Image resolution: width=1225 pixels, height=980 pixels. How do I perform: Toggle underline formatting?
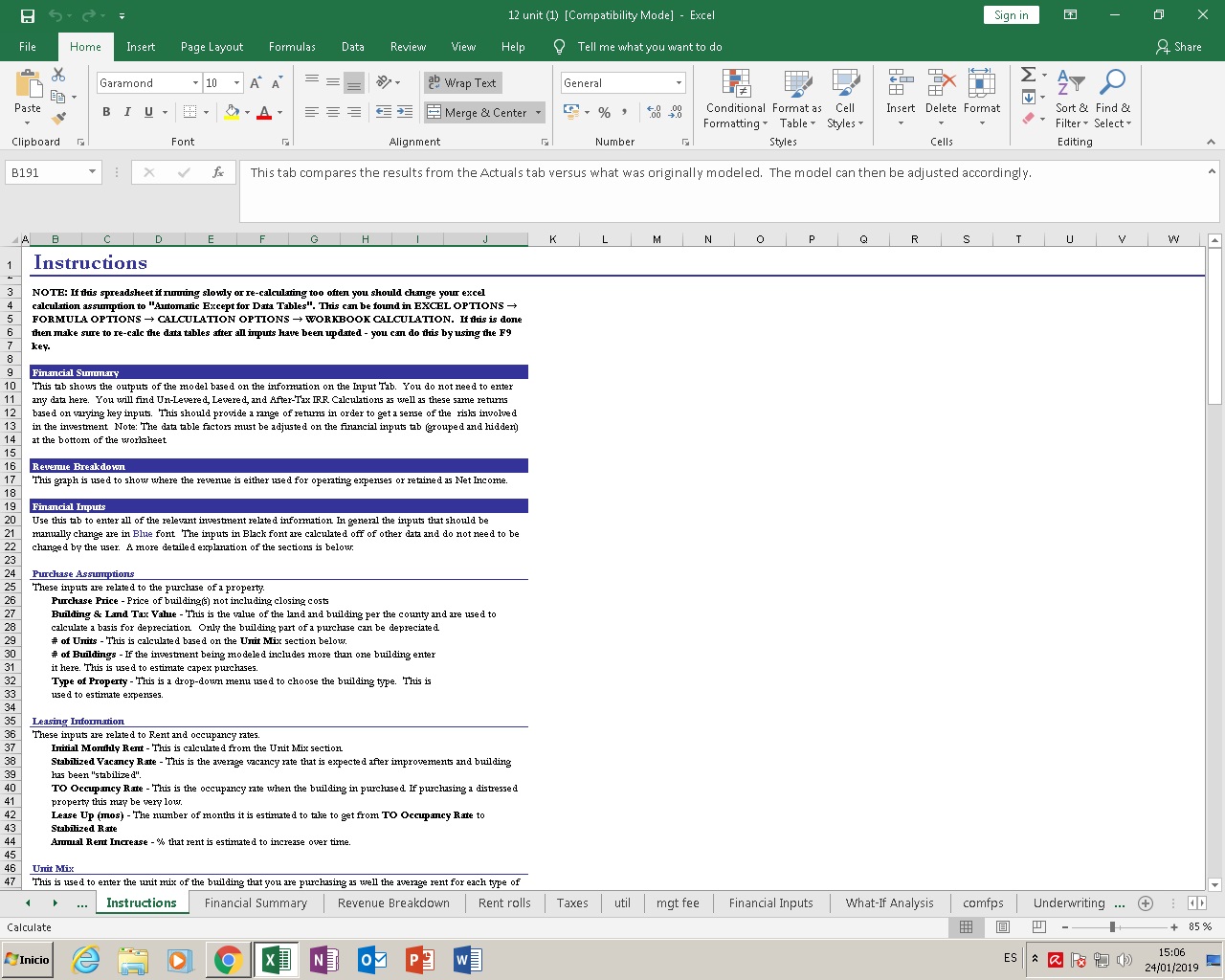pos(147,112)
